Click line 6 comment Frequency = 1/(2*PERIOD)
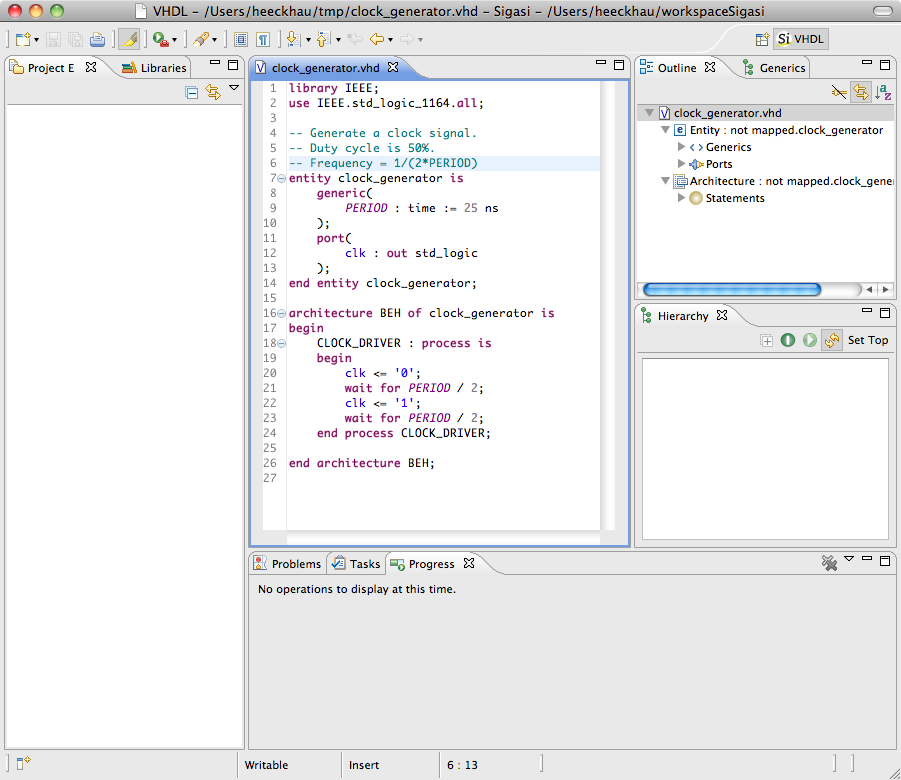Viewport: 901px width, 780px height. (383, 163)
